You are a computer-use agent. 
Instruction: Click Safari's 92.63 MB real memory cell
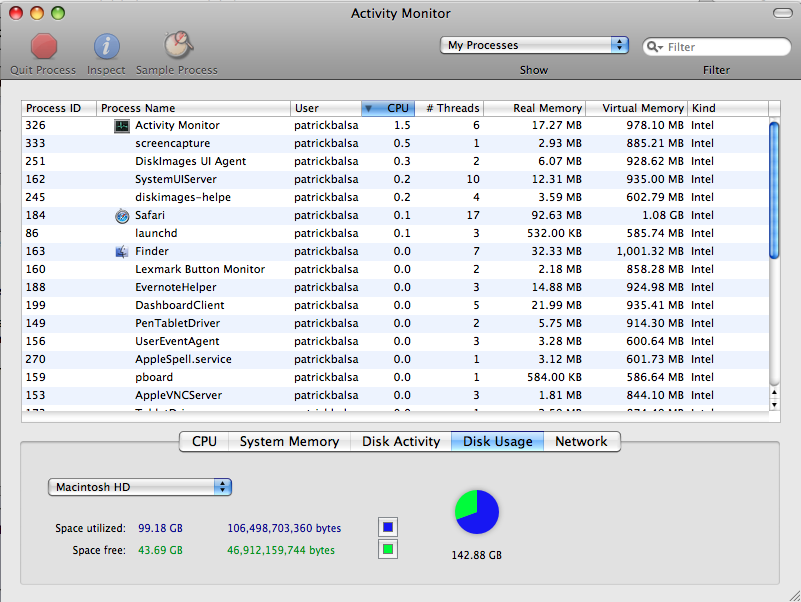point(556,216)
